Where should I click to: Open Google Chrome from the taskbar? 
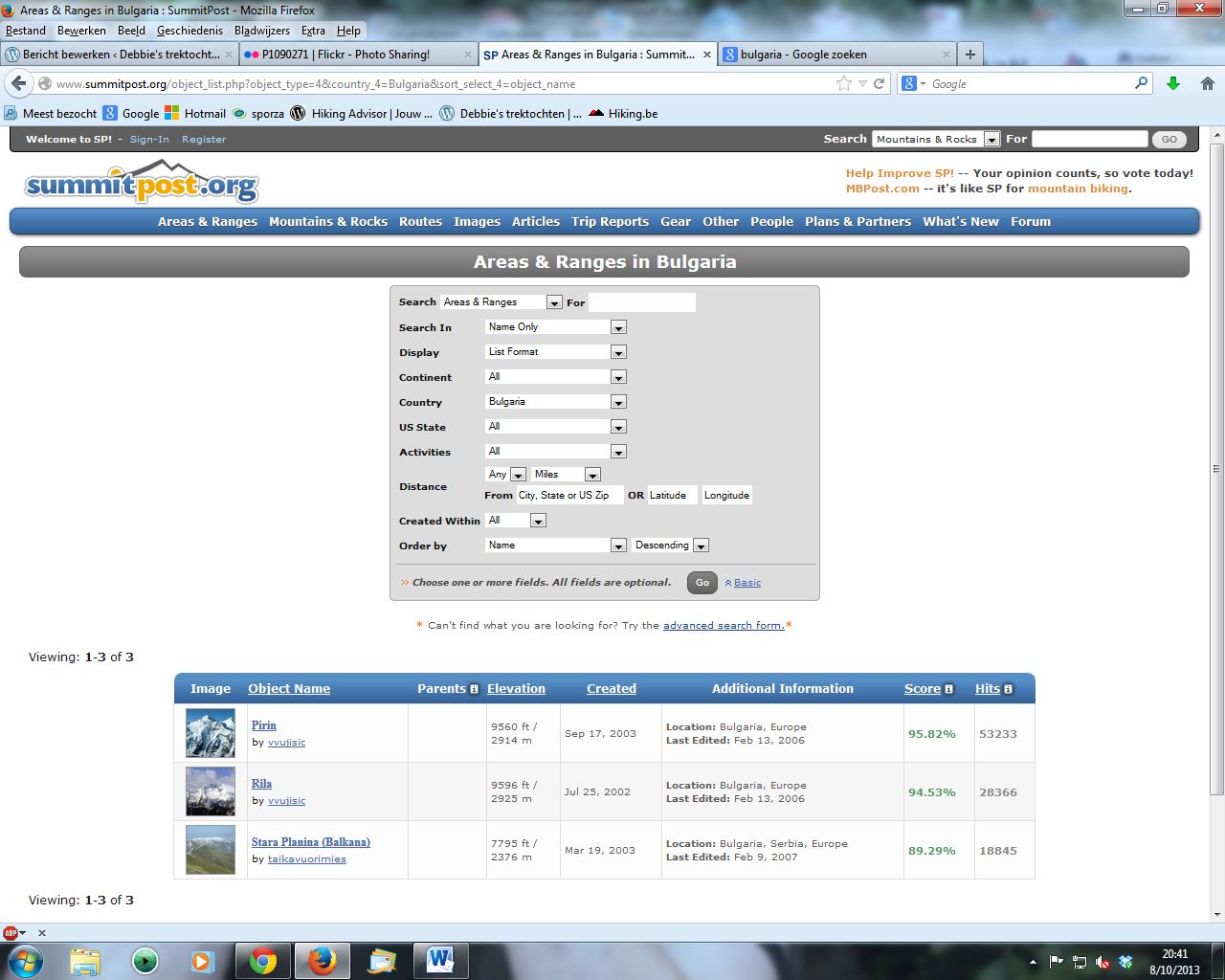click(x=263, y=960)
